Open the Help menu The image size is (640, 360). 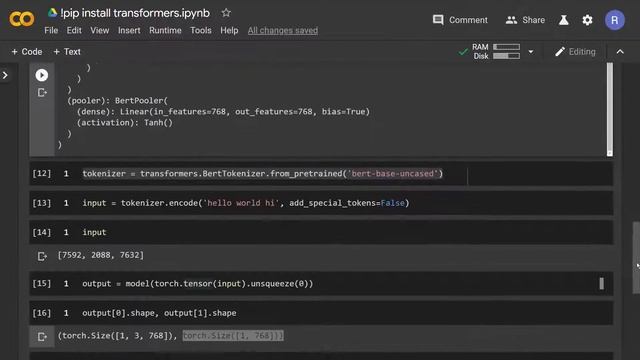(x=229, y=31)
